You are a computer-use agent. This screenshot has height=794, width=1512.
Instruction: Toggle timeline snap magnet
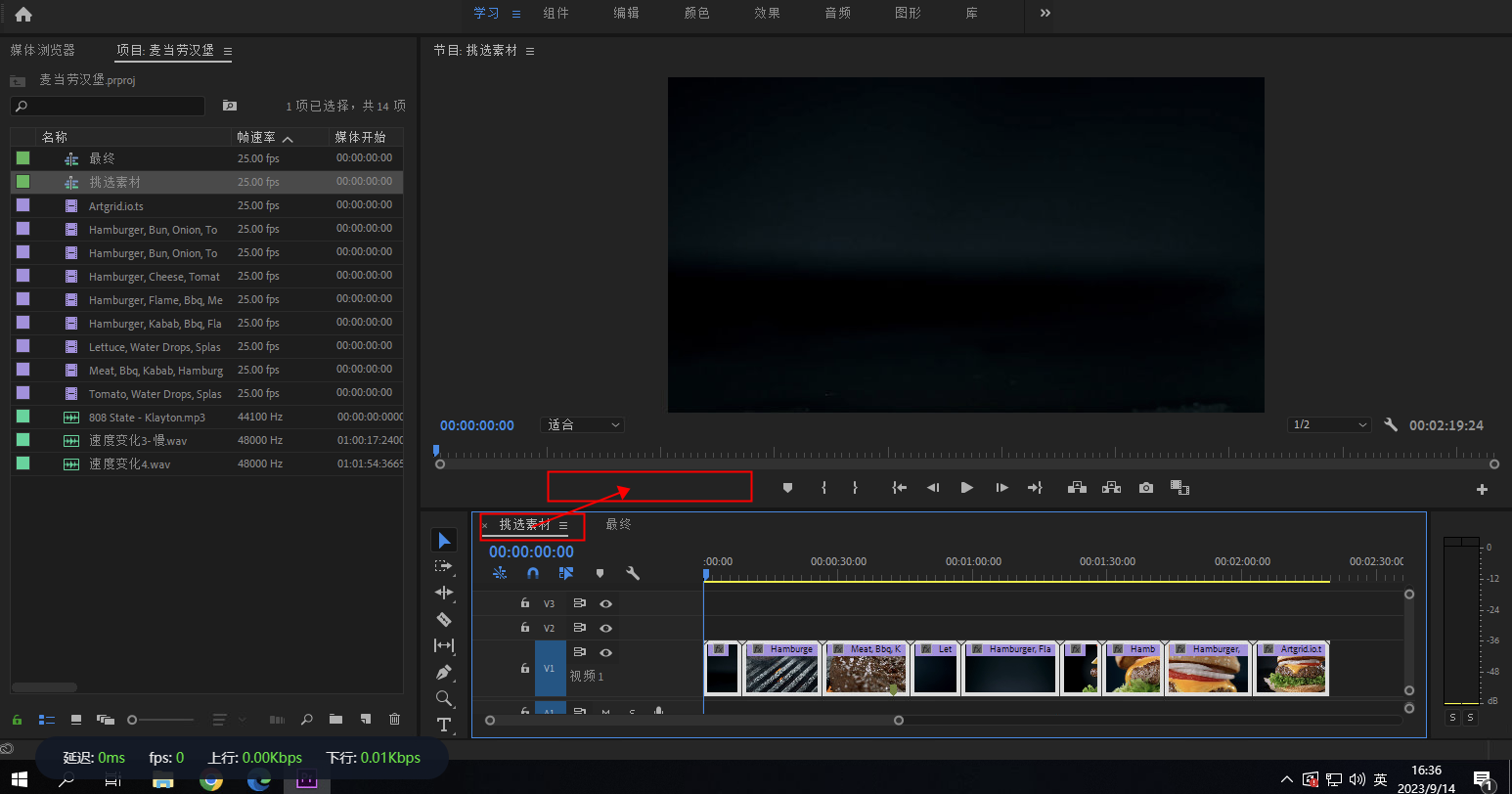(x=533, y=573)
